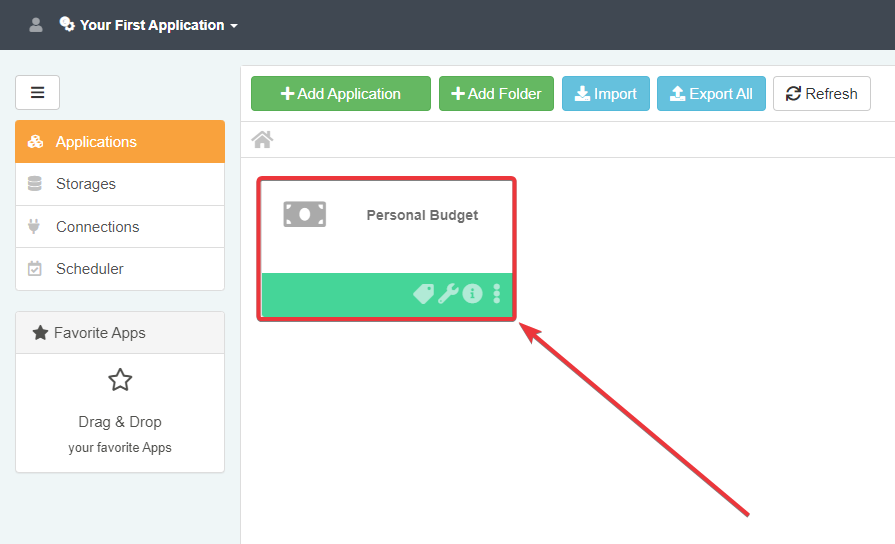Click the home breadcrumb icon
This screenshot has width=895, height=544.
click(x=262, y=140)
